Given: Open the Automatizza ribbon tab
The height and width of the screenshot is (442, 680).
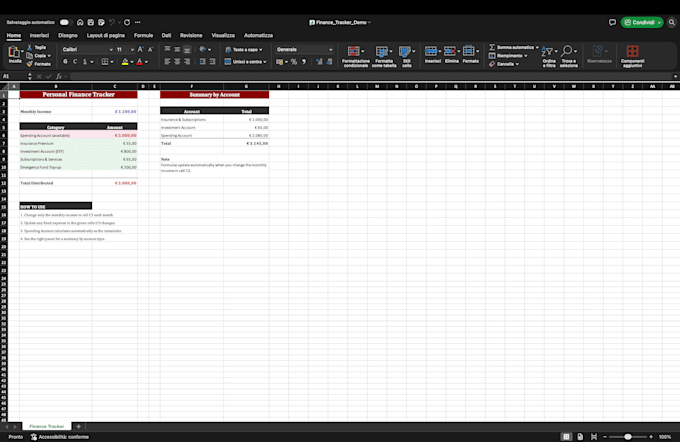Looking at the screenshot, I should pos(258,36).
